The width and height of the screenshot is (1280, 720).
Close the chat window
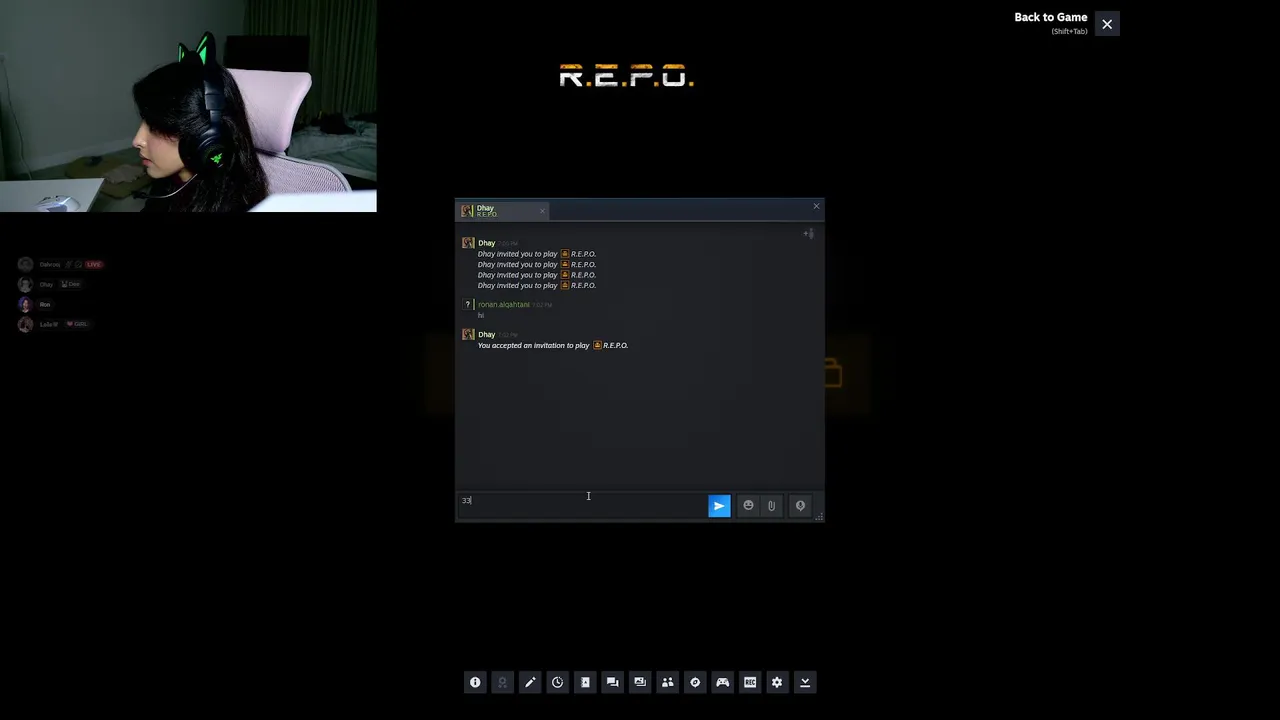click(816, 207)
